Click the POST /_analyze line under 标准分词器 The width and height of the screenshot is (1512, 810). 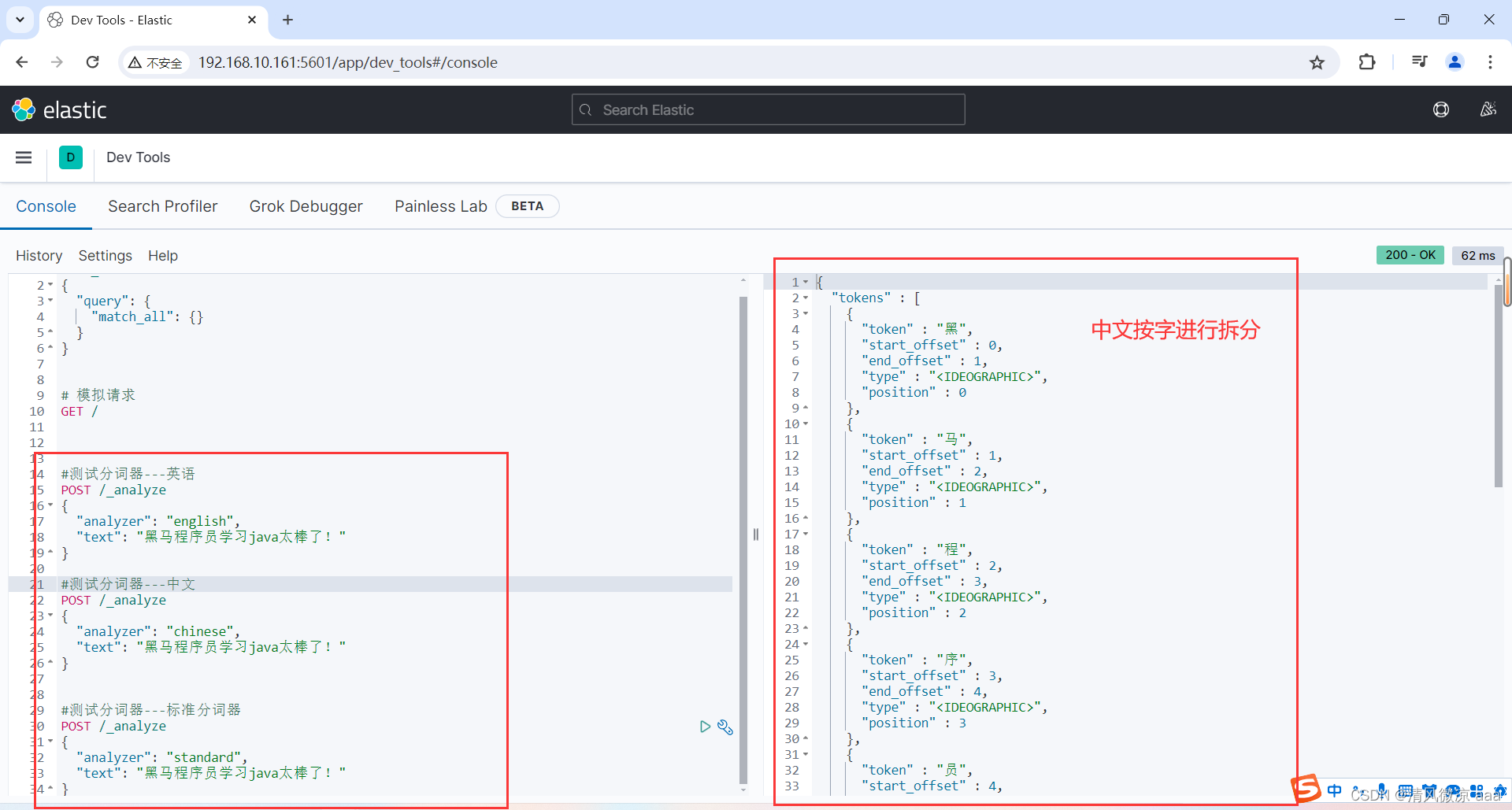pyautogui.click(x=113, y=726)
